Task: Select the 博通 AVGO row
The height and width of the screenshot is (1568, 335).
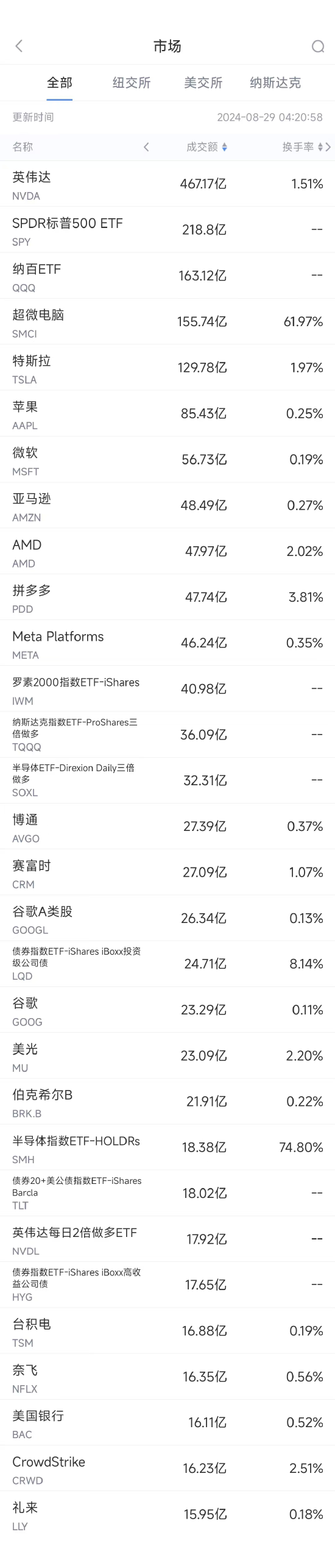Action: pos(167,827)
